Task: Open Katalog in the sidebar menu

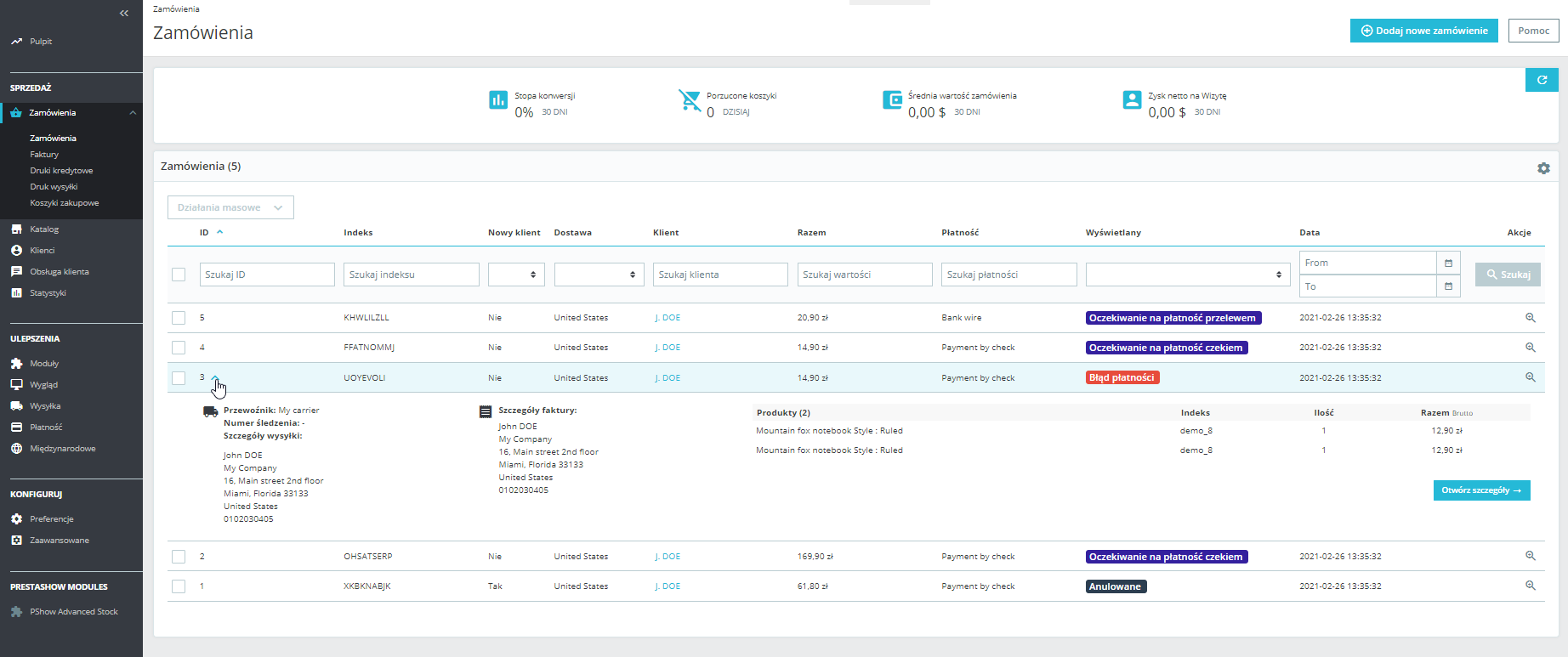Action: 44,229
